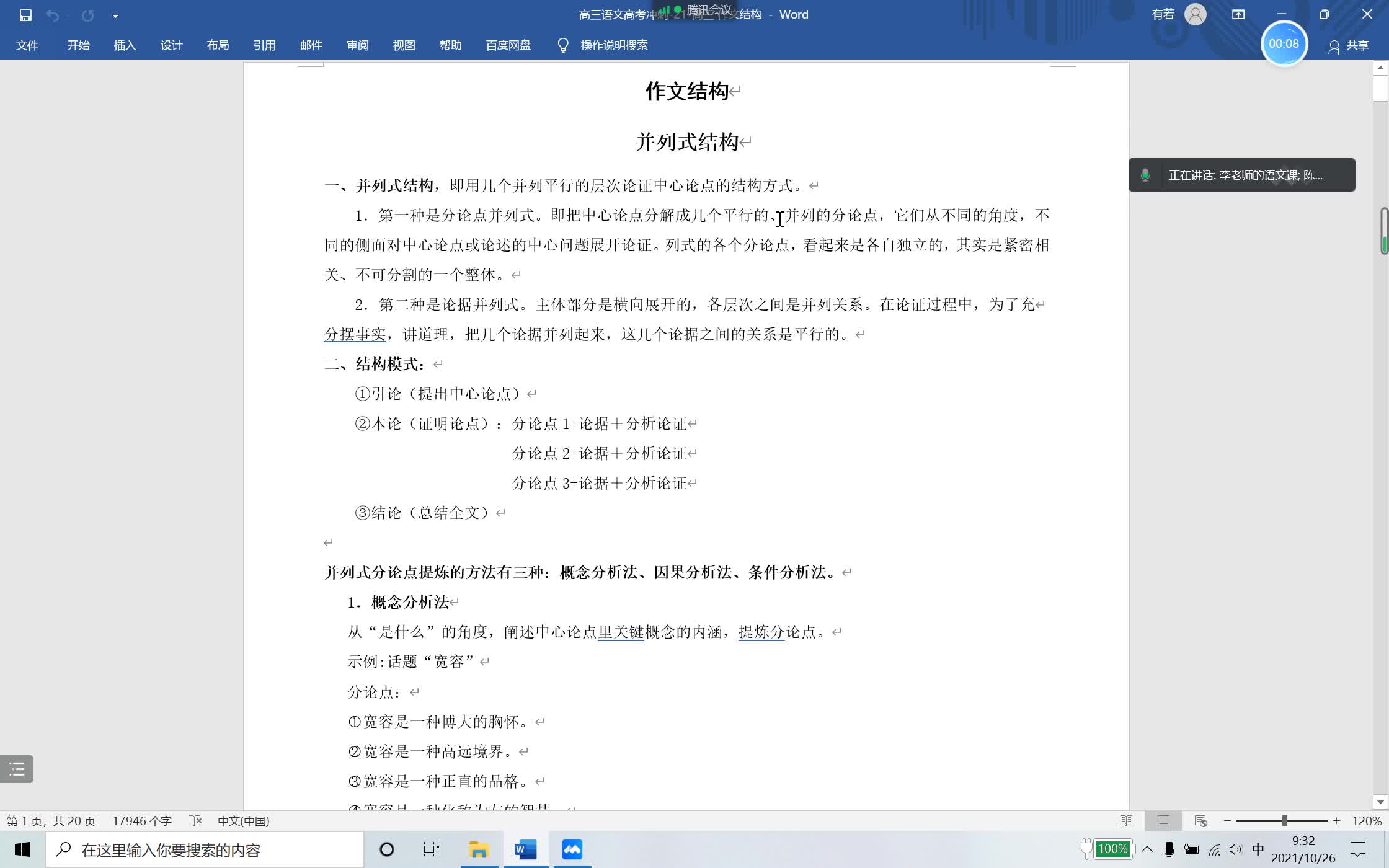
Task: Undo the last action
Action: [53, 15]
